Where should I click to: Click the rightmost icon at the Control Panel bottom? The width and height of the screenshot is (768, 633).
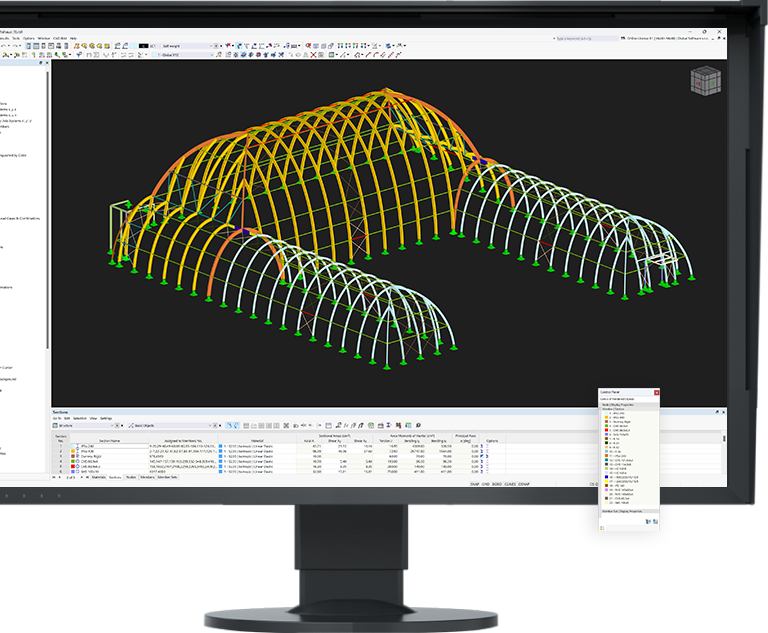(655, 522)
